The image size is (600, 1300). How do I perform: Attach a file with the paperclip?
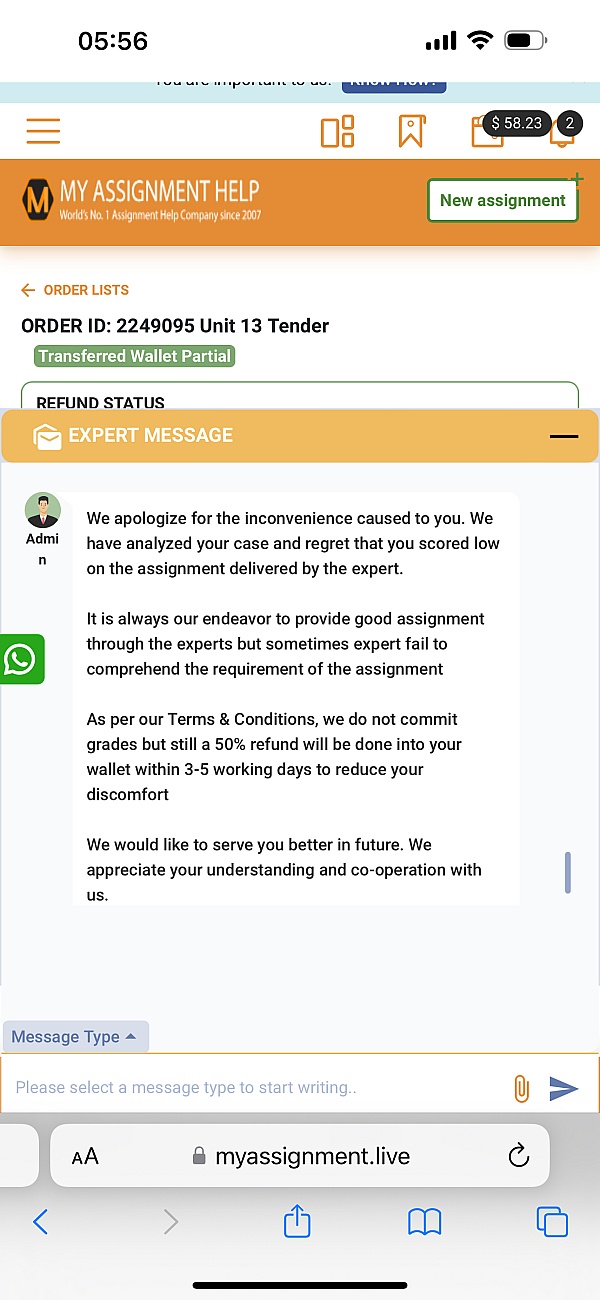tap(521, 1088)
